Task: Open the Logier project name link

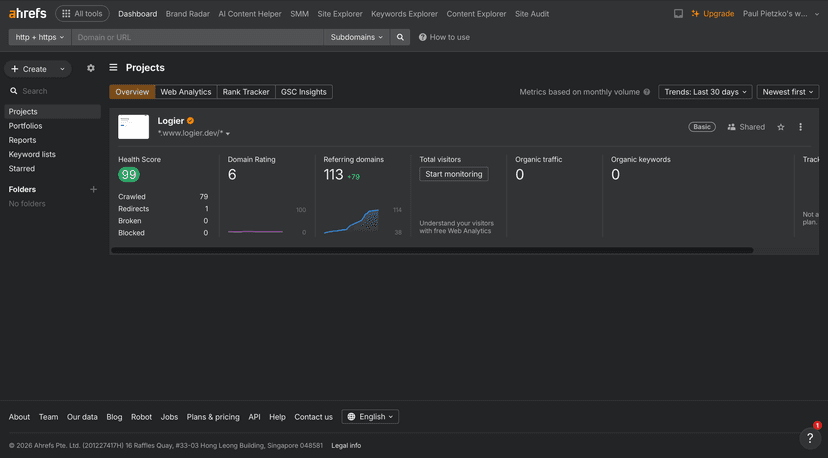Action: [x=171, y=121]
